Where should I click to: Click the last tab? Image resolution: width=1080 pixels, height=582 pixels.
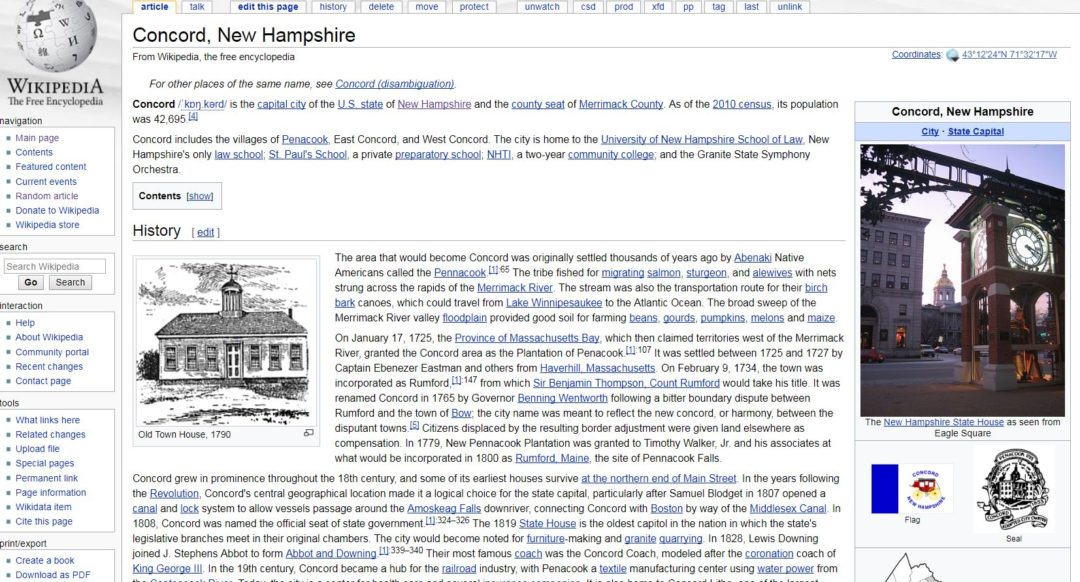(x=751, y=7)
